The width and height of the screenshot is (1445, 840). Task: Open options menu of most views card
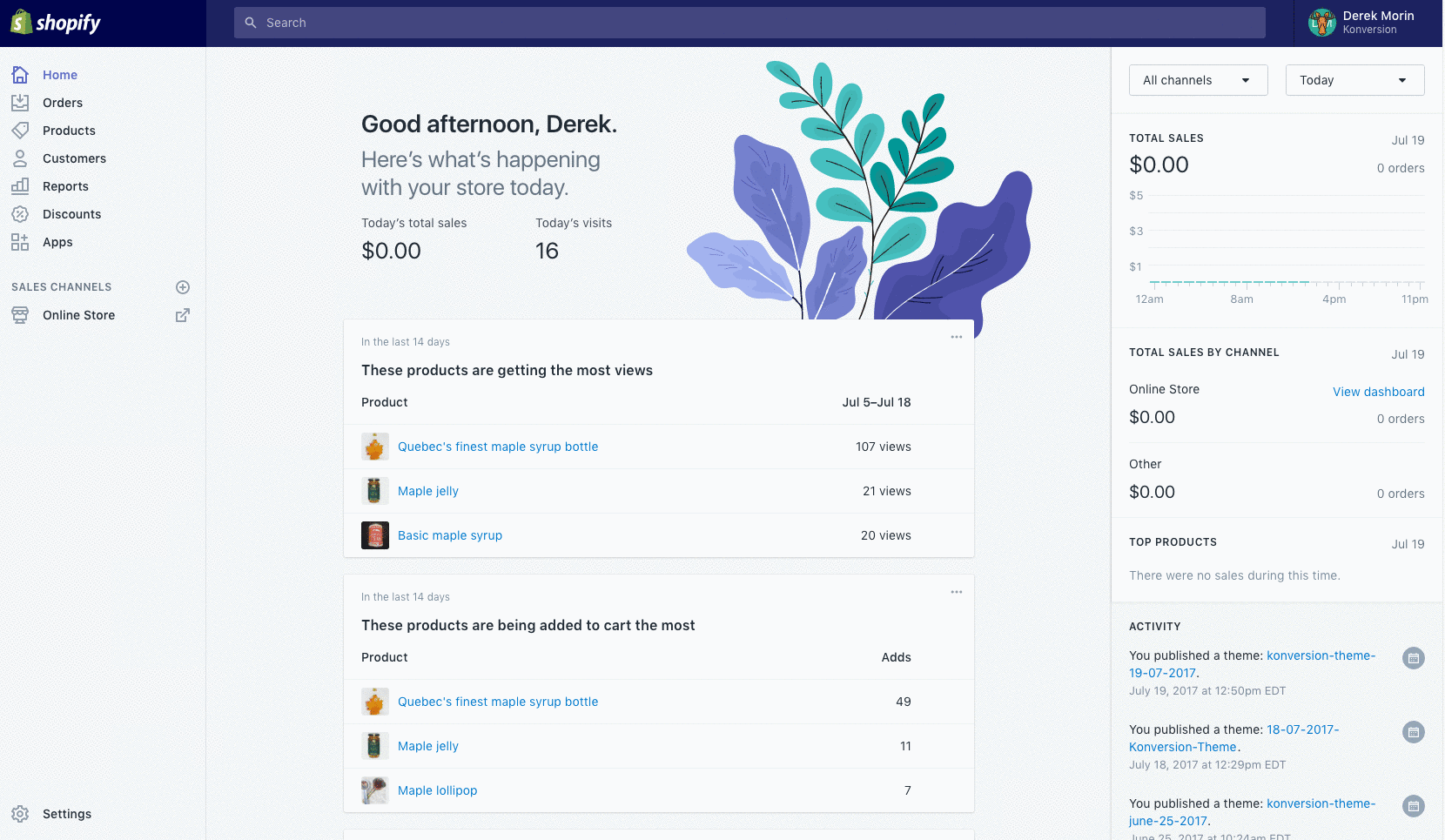pyautogui.click(x=957, y=337)
